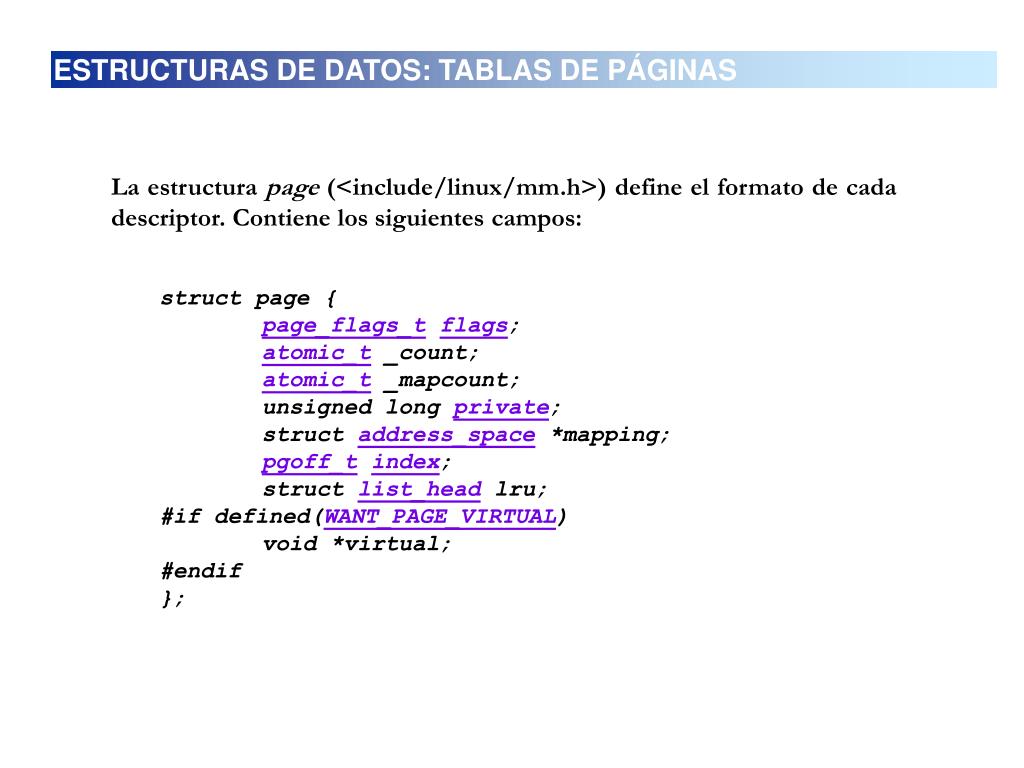Image resolution: width=1024 pixels, height=768 pixels.
Task: Click the 'void *virtual;' line
Action: click(x=357, y=544)
